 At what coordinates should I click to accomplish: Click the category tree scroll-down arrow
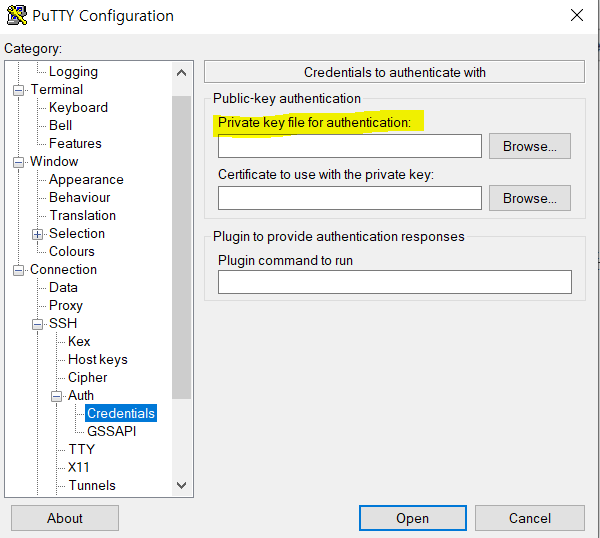[x=182, y=485]
